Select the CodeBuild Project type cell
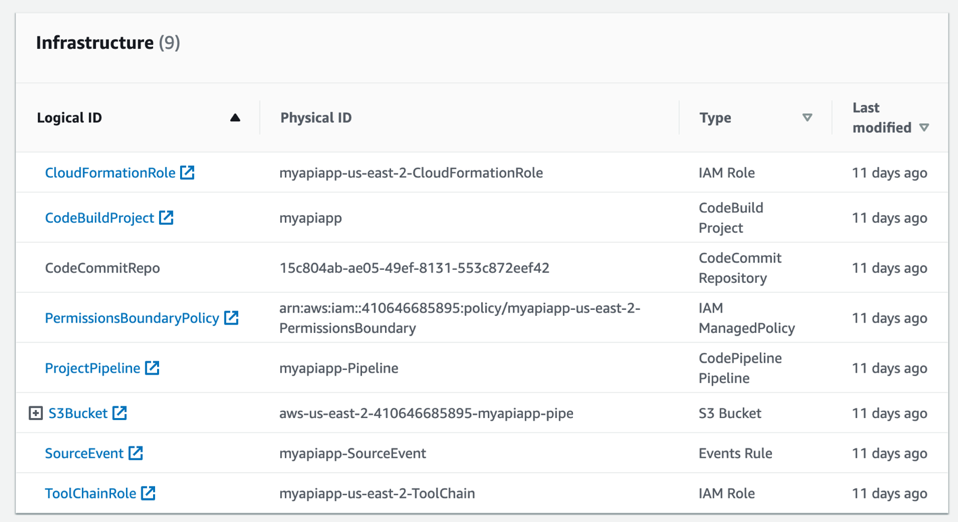 pos(731,218)
